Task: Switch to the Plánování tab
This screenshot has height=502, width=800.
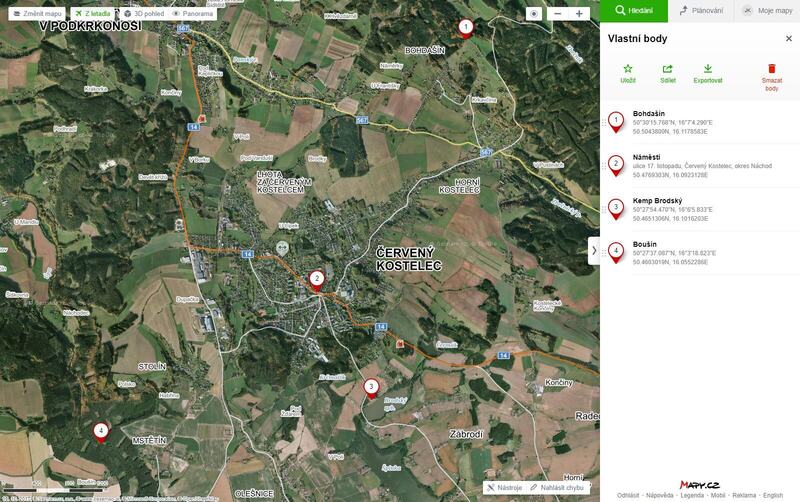Action: pos(700,10)
